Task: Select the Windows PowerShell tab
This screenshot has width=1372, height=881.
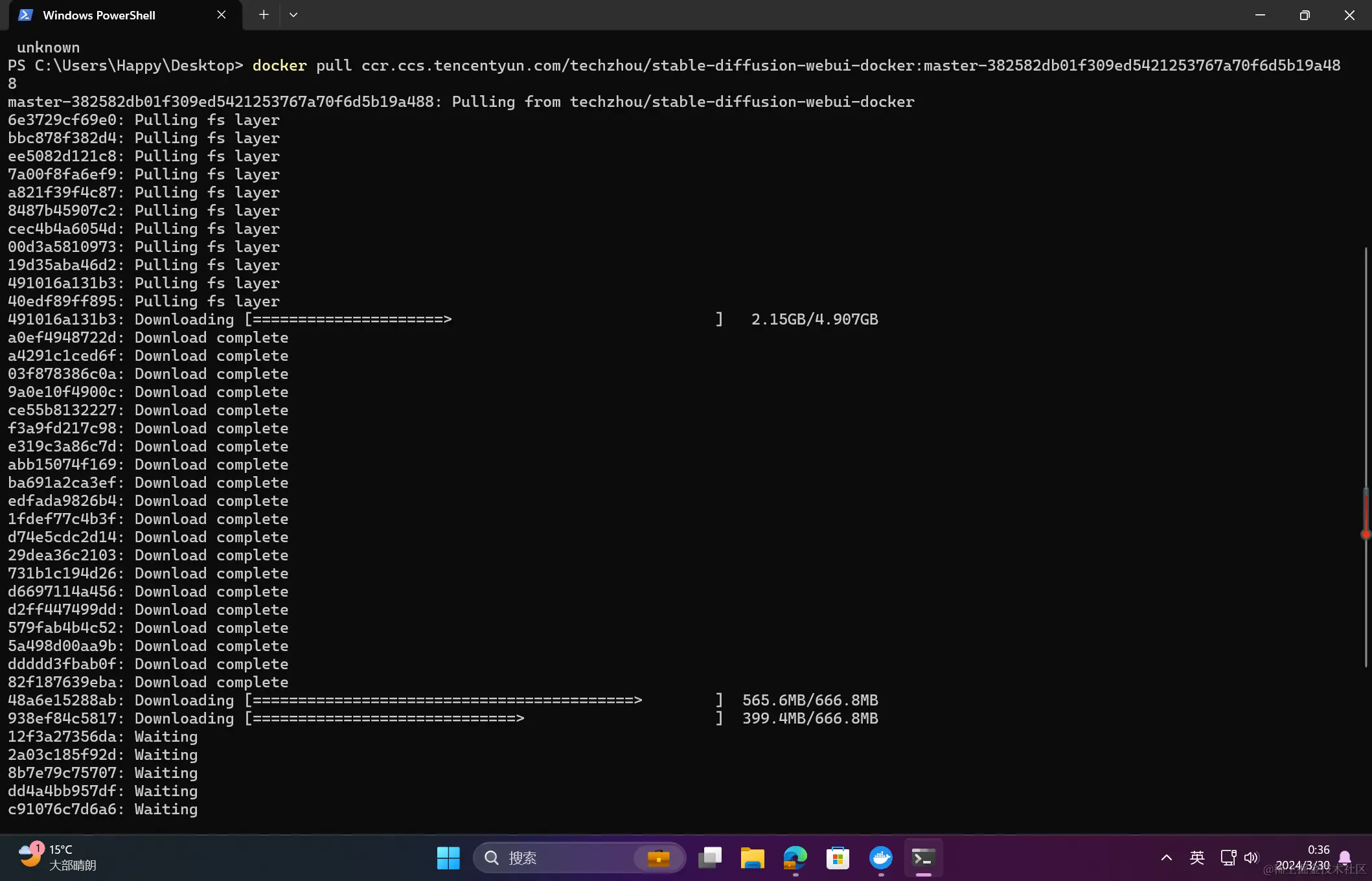Action: click(99, 15)
